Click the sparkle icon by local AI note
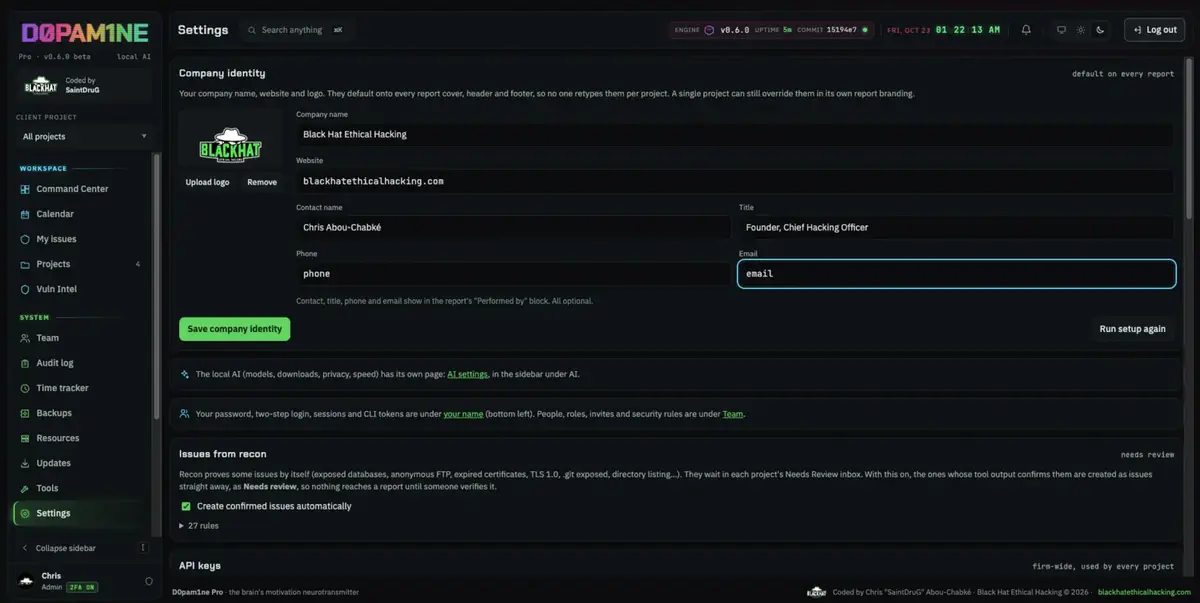 (185, 374)
